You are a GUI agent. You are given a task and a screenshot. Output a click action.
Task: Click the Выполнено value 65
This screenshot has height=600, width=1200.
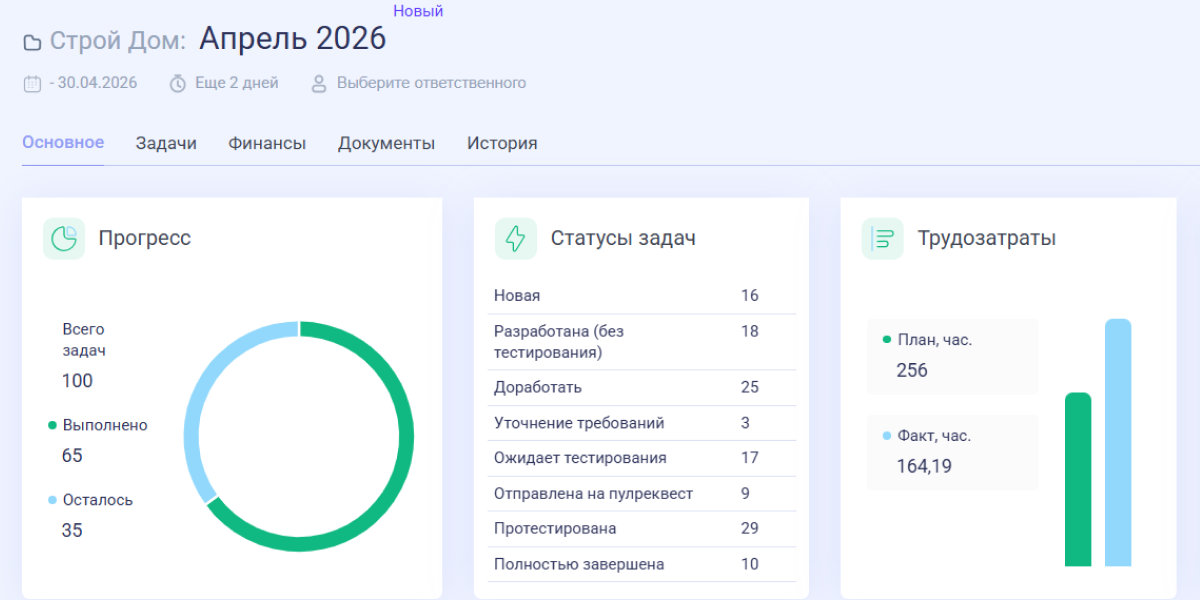pos(72,456)
